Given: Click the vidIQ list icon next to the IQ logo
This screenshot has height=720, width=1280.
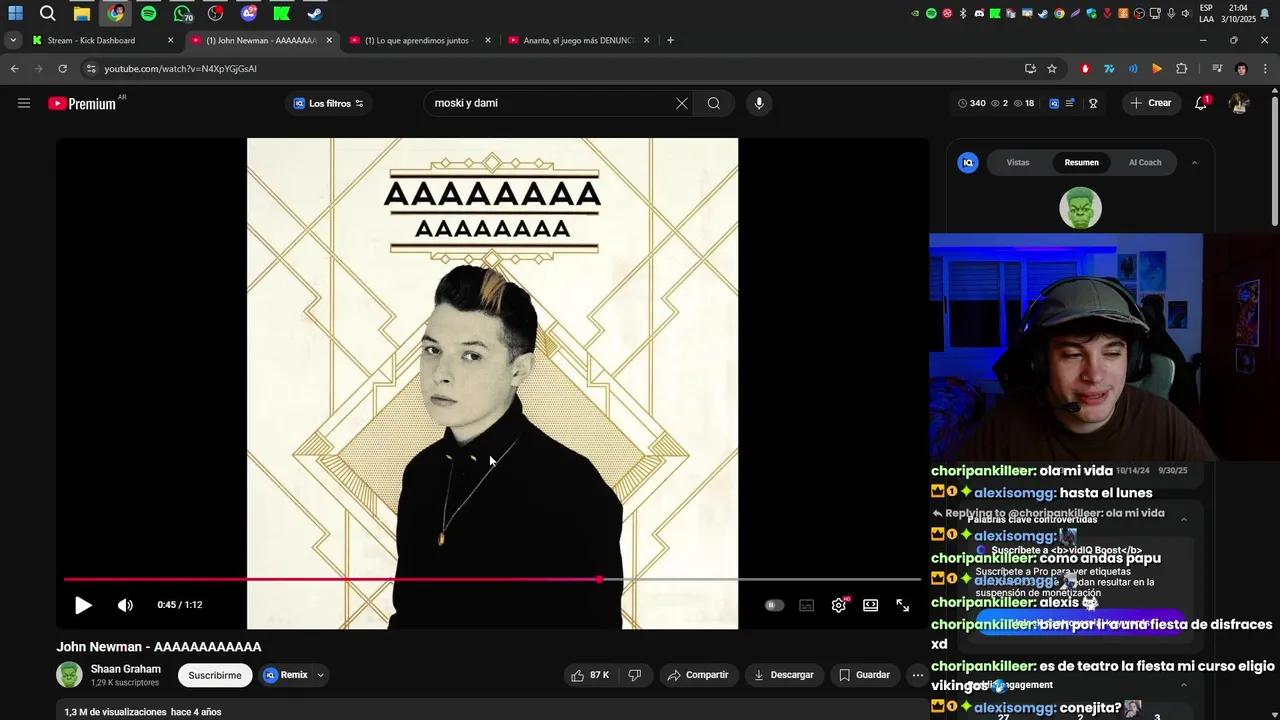Looking at the screenshot, I should click(x=1070, y=103).
